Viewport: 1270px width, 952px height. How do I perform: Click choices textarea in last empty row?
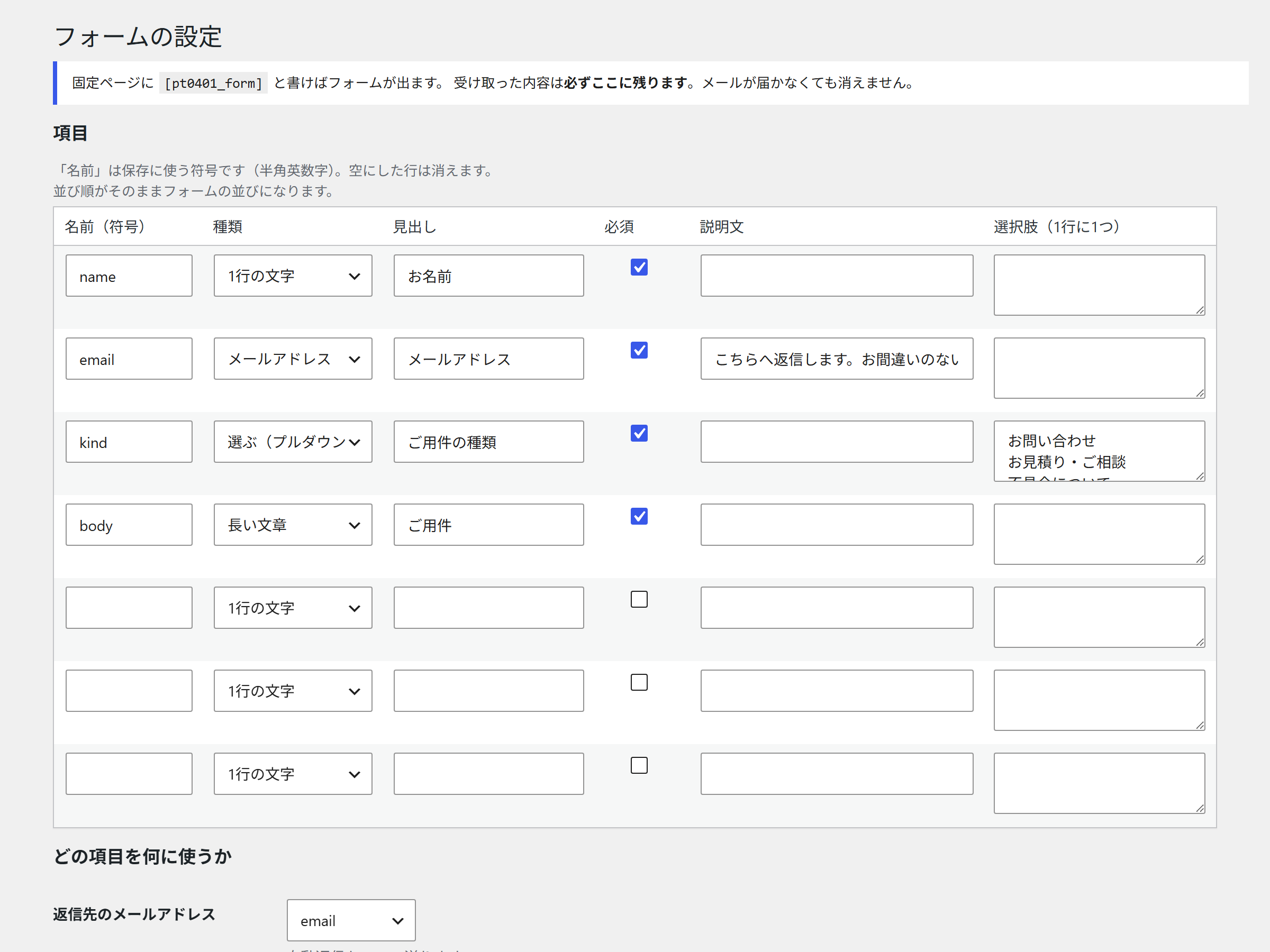tap(1100, 783)
